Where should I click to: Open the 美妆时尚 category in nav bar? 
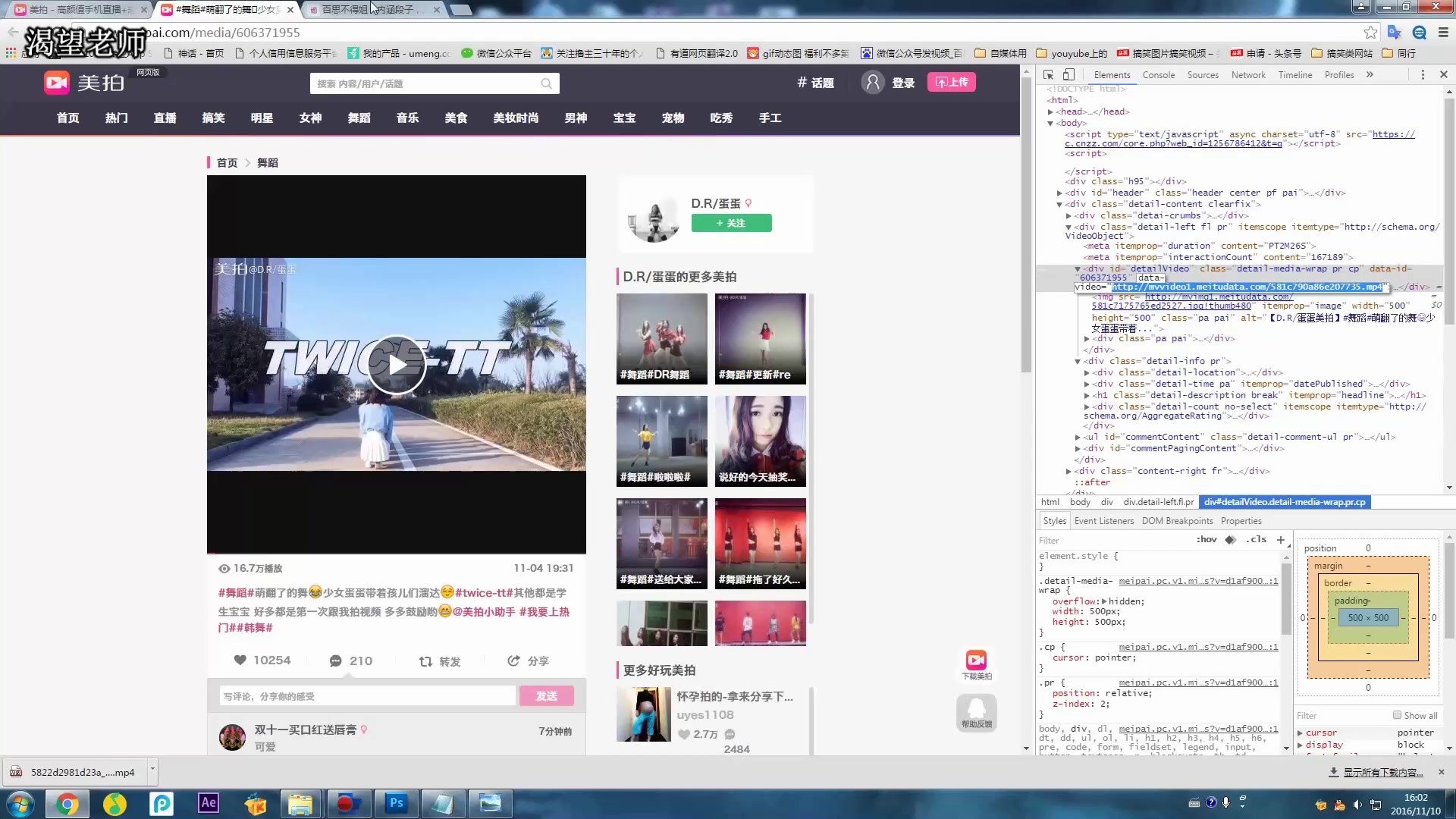[x=516, y=118]
